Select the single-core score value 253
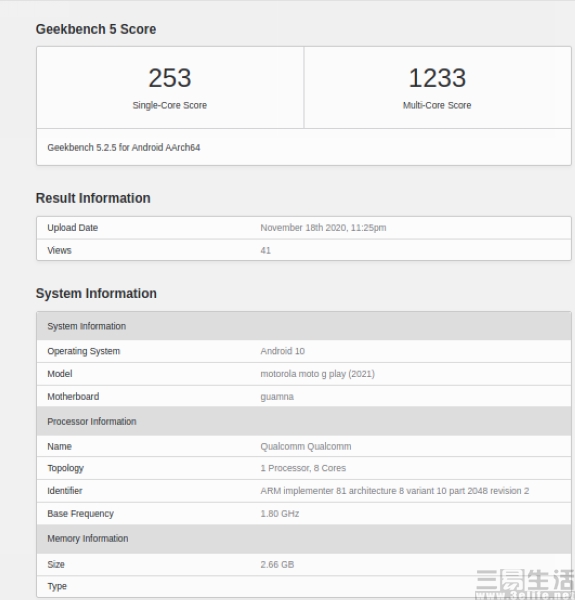Screen dimensions: 575x600 169,78
